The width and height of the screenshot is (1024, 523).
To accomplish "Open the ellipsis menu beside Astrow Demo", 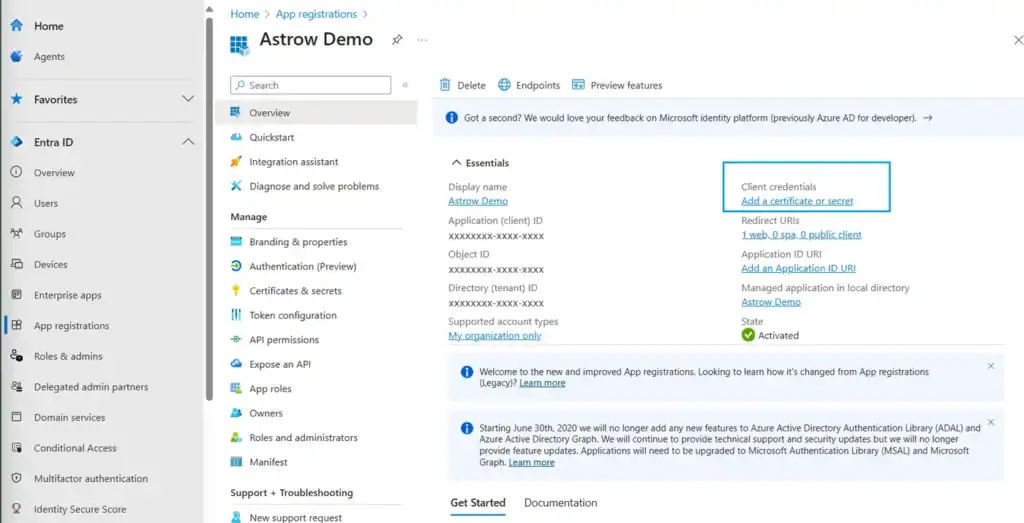I will pos(422,40).
